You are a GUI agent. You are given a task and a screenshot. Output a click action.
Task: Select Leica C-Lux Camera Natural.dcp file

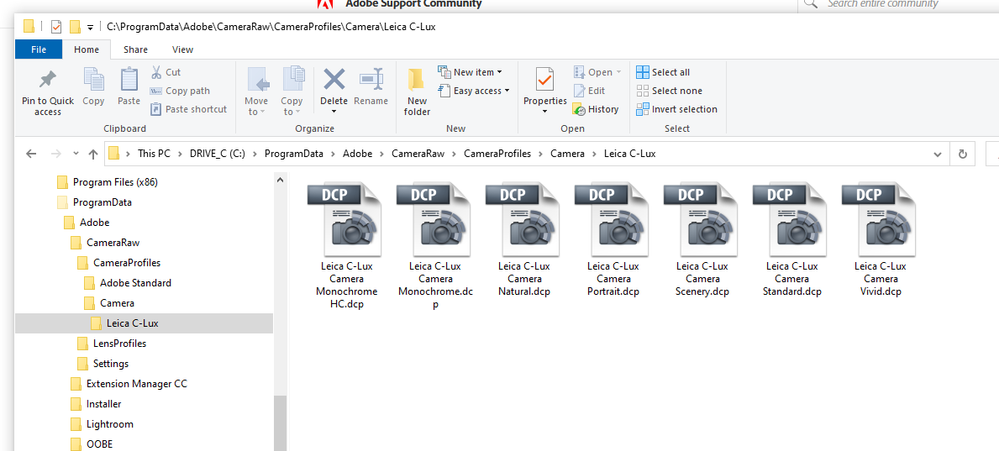(524, 240)
